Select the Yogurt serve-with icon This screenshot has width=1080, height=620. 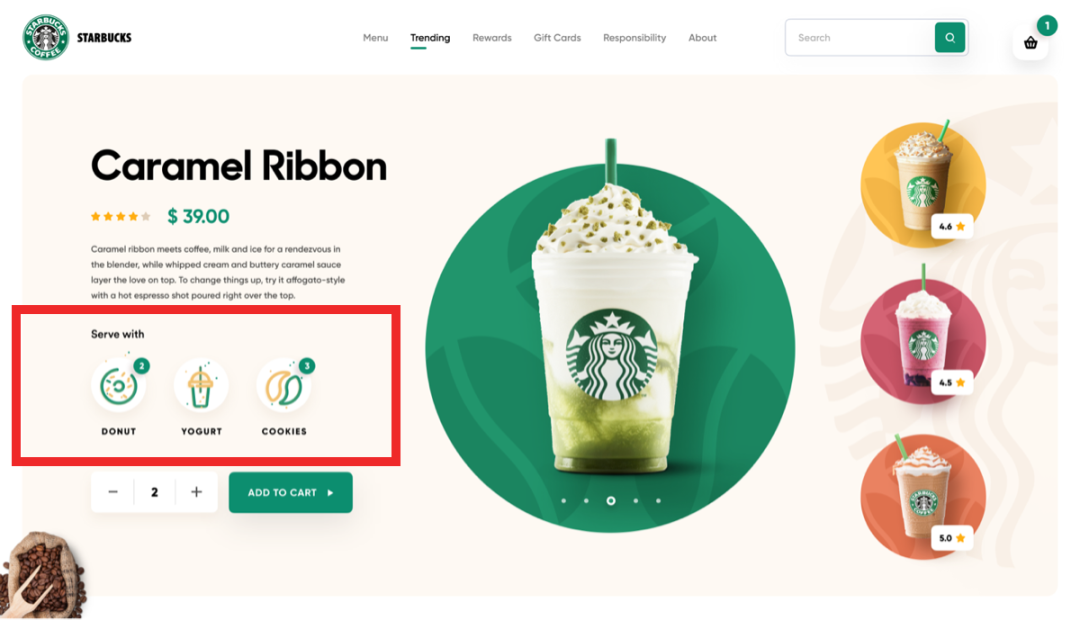point(200,386)
